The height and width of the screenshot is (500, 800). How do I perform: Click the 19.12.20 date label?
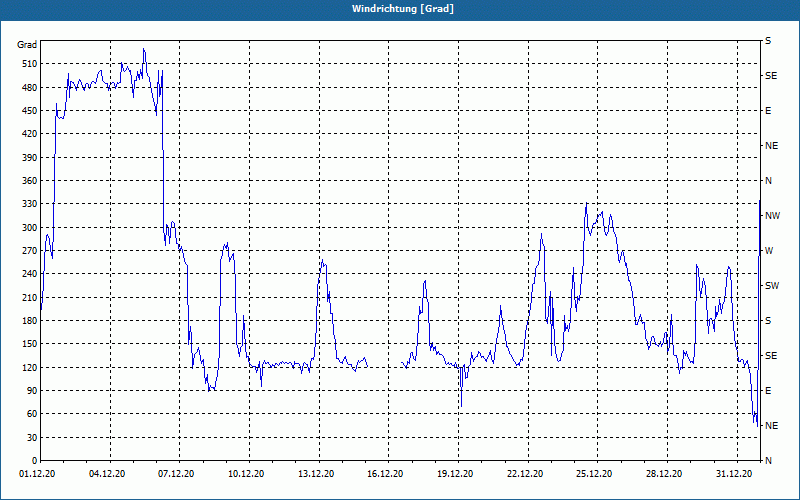coord(455,474)
